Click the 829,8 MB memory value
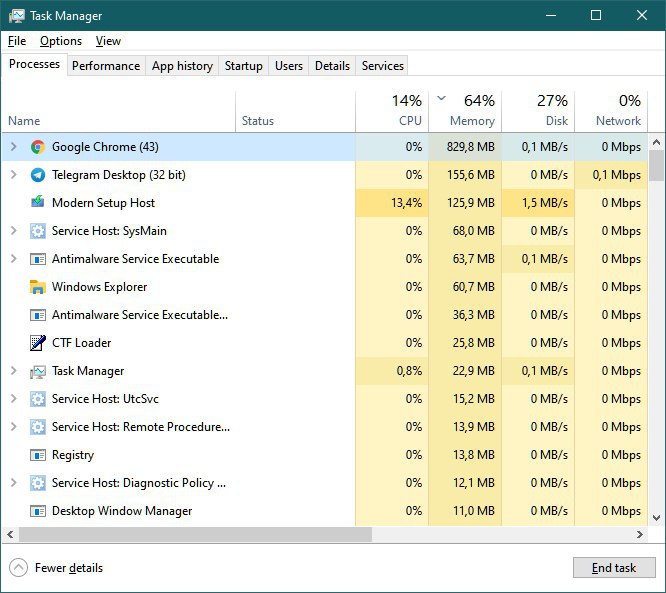Image resolution: width=666 pixels, height=593 pixels. [471, 147]
